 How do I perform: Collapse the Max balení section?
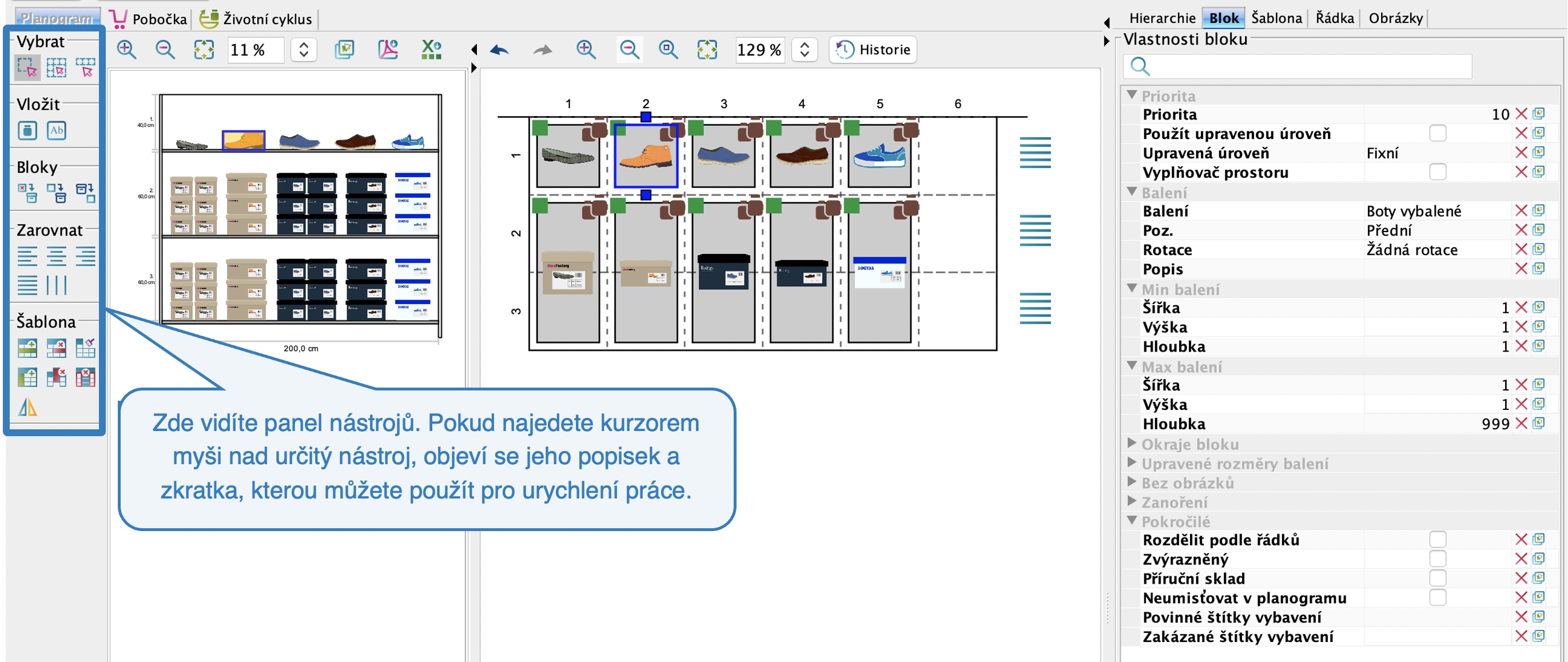[x=1132, y=366]
